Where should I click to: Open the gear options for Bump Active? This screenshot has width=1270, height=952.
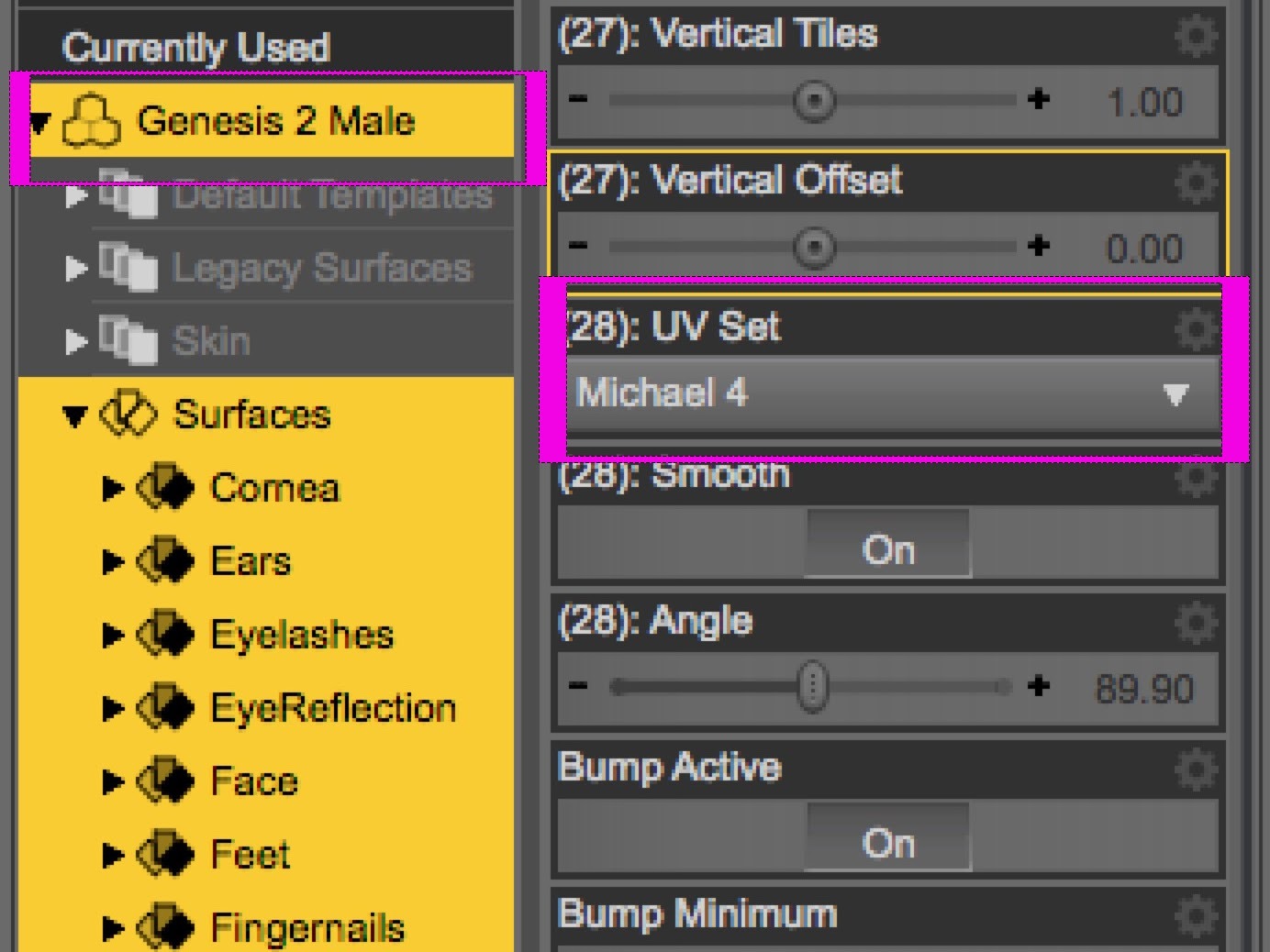coord(1196,769)
